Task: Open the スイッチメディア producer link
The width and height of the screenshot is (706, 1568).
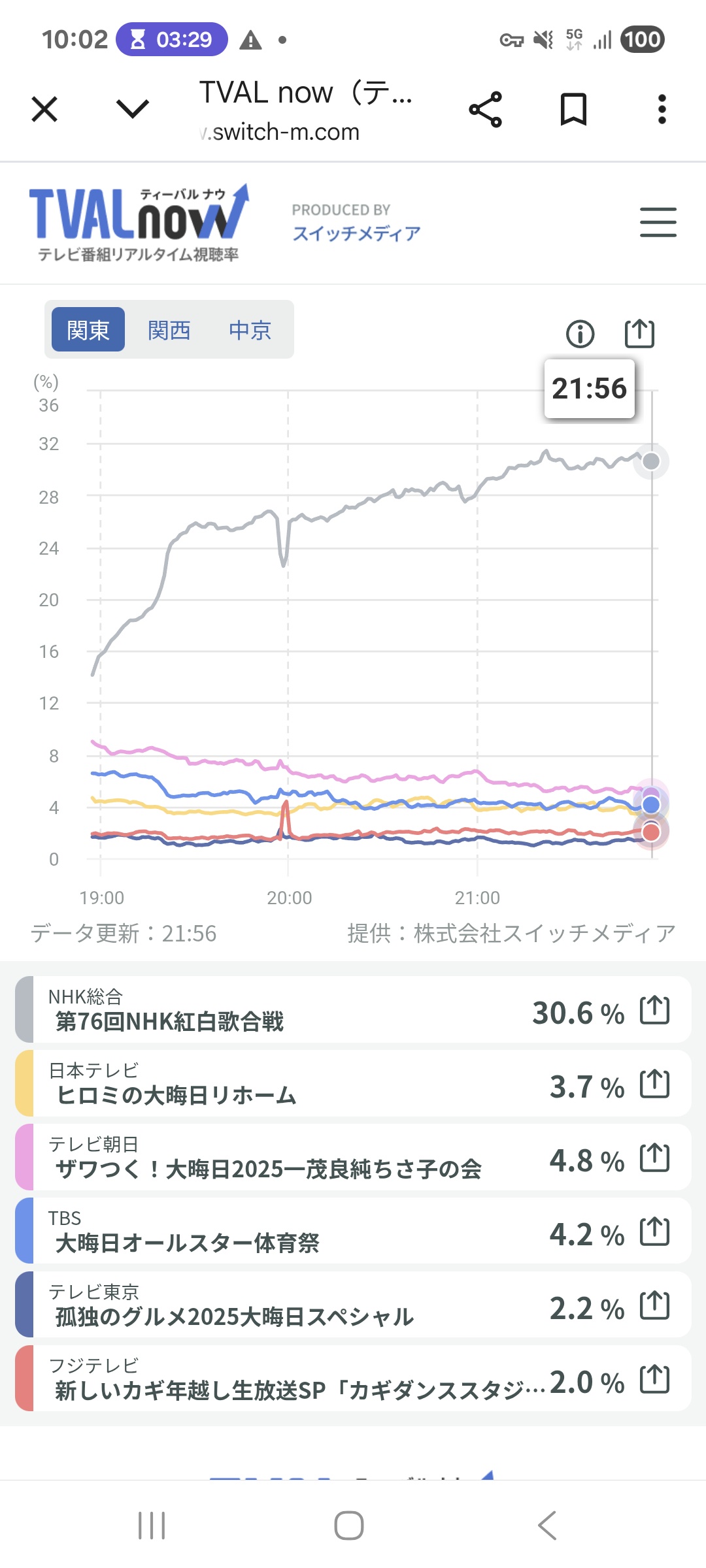Action: (356, 233)
